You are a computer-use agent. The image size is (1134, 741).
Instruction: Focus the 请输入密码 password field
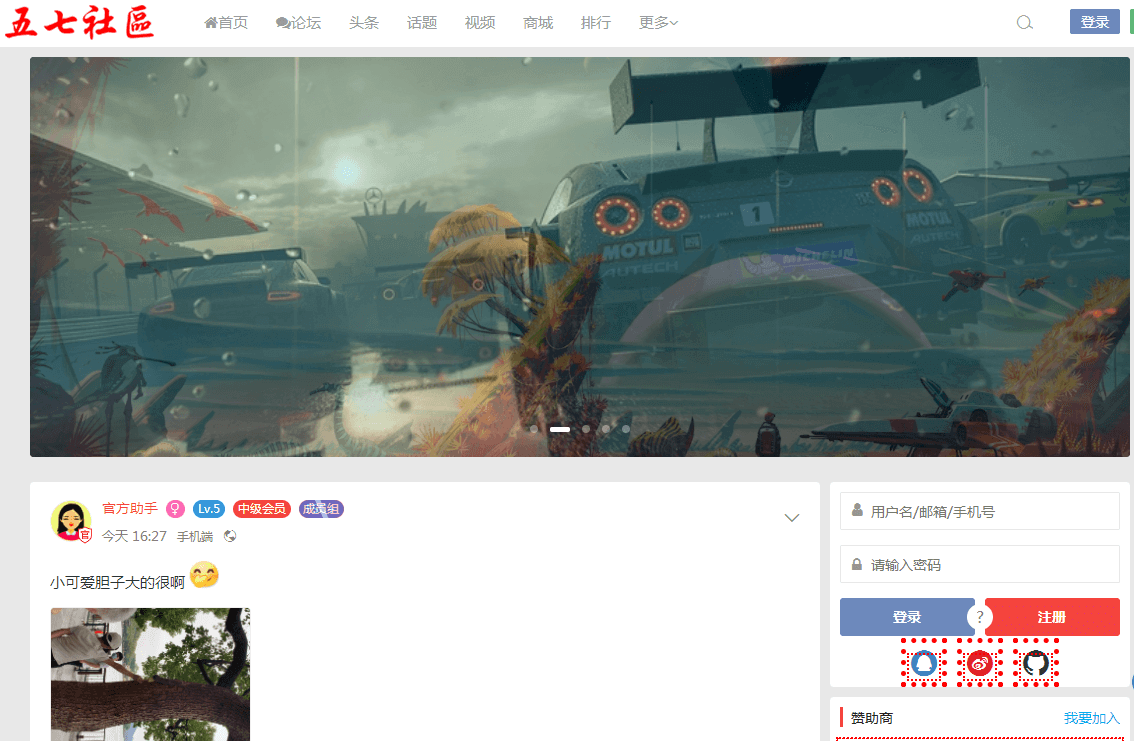[x=980, y=564]
